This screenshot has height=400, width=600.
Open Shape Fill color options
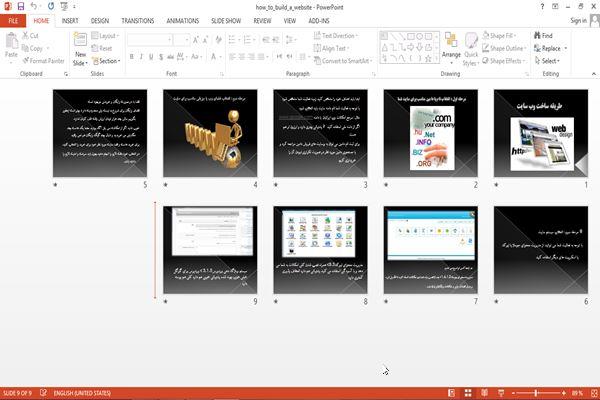coord(500,36)
